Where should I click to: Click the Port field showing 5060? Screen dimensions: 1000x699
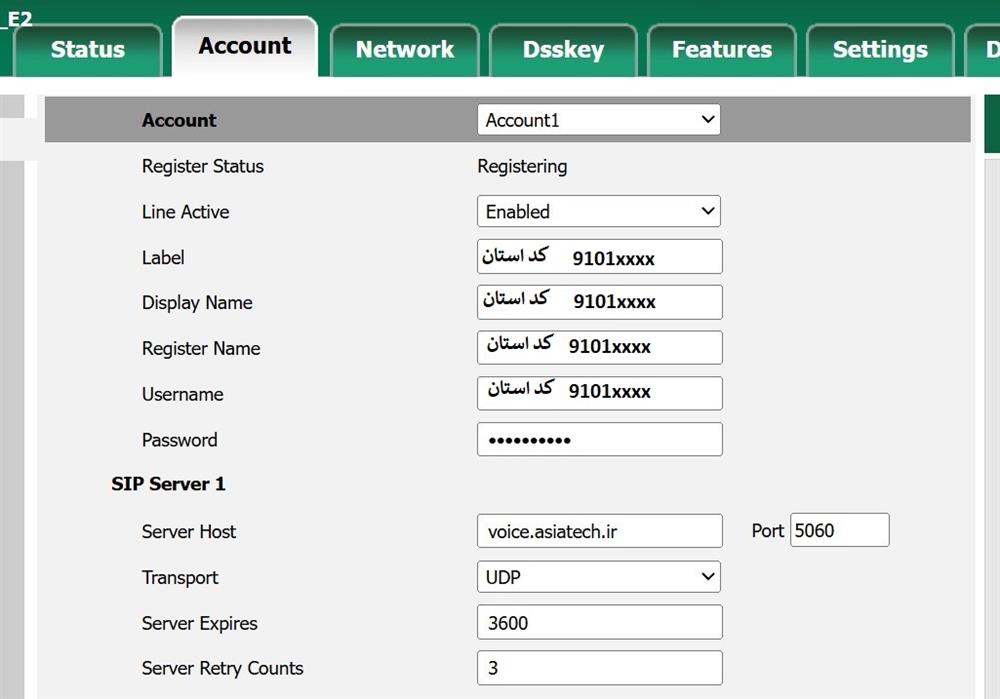click(x=839, y=531)
